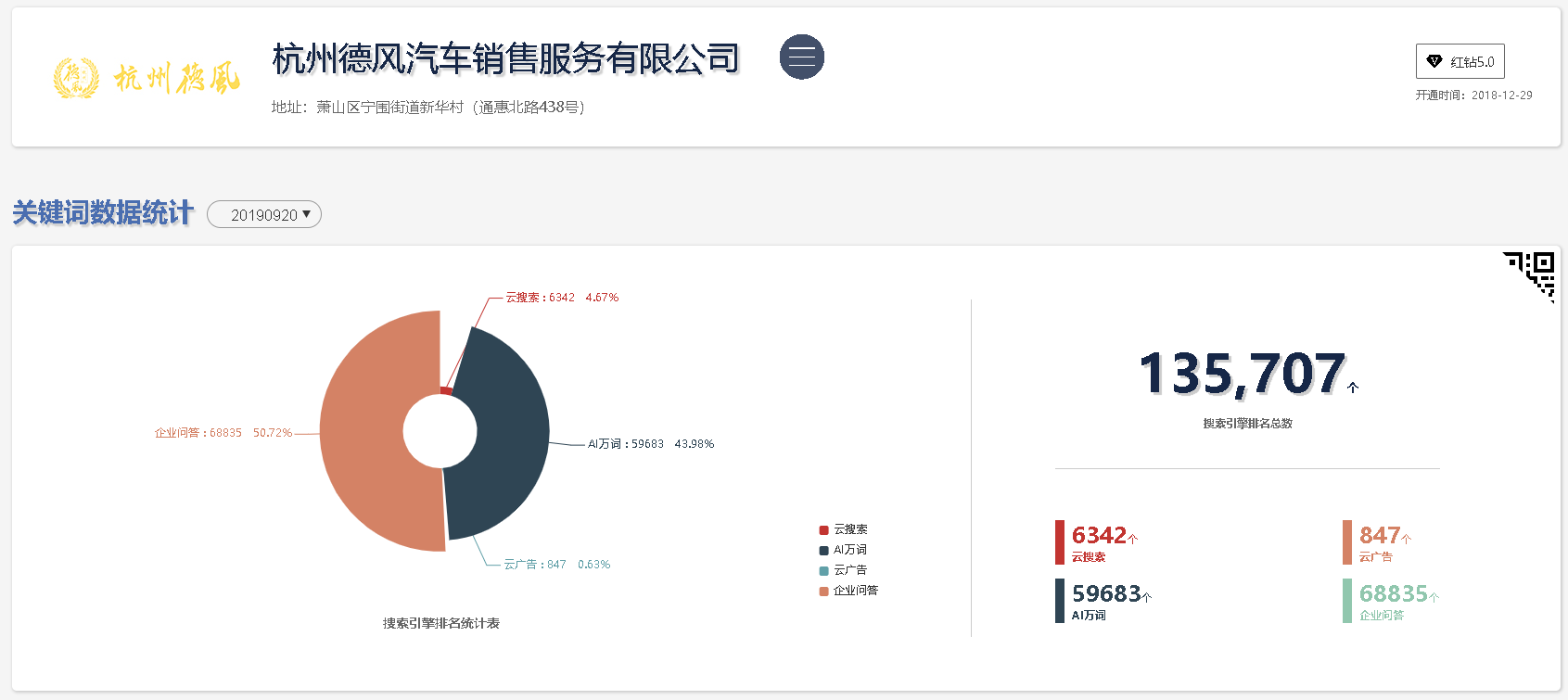This screenshot has height=700, width=1568.
Task: Click the total number 135,707
Action: [1242, 374]
